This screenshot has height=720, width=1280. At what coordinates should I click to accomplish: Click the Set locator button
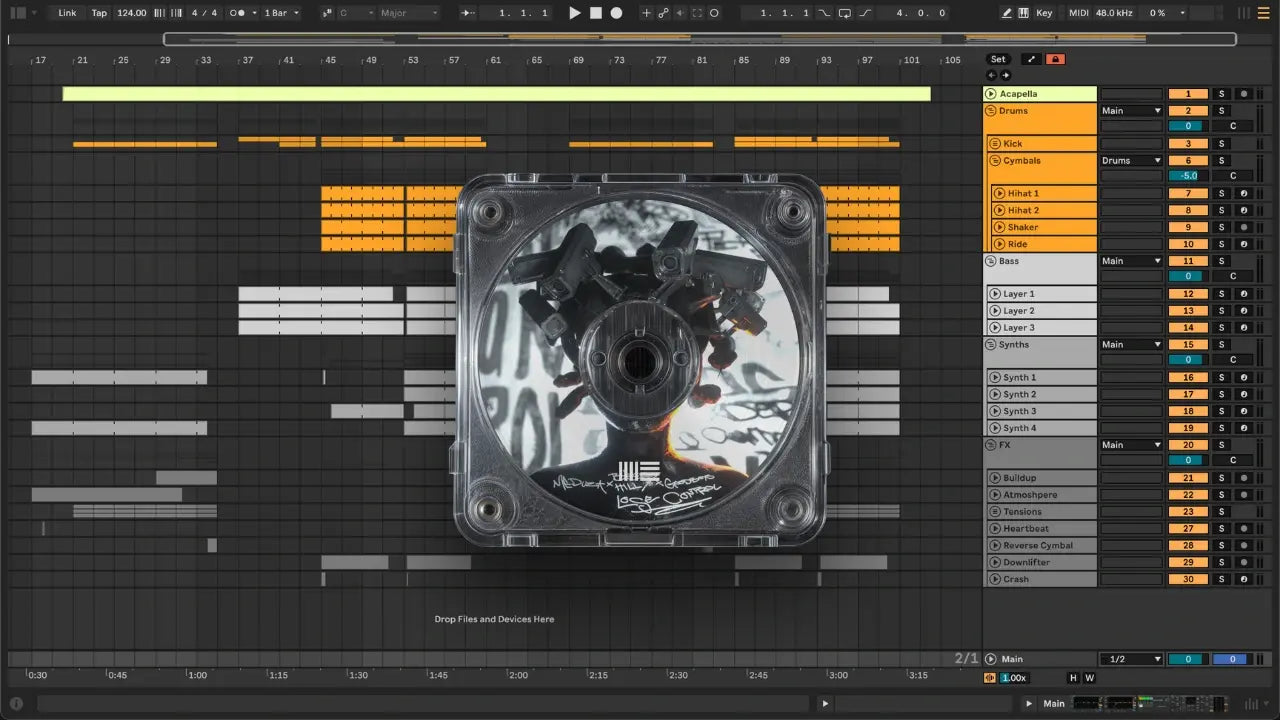[998, 59]
